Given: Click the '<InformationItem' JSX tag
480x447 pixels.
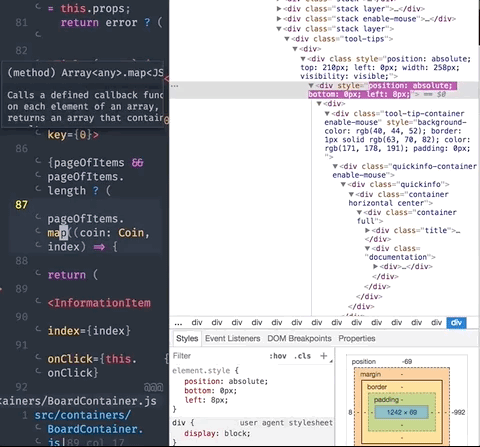Looking at the screenshot, I should (99, 303).
